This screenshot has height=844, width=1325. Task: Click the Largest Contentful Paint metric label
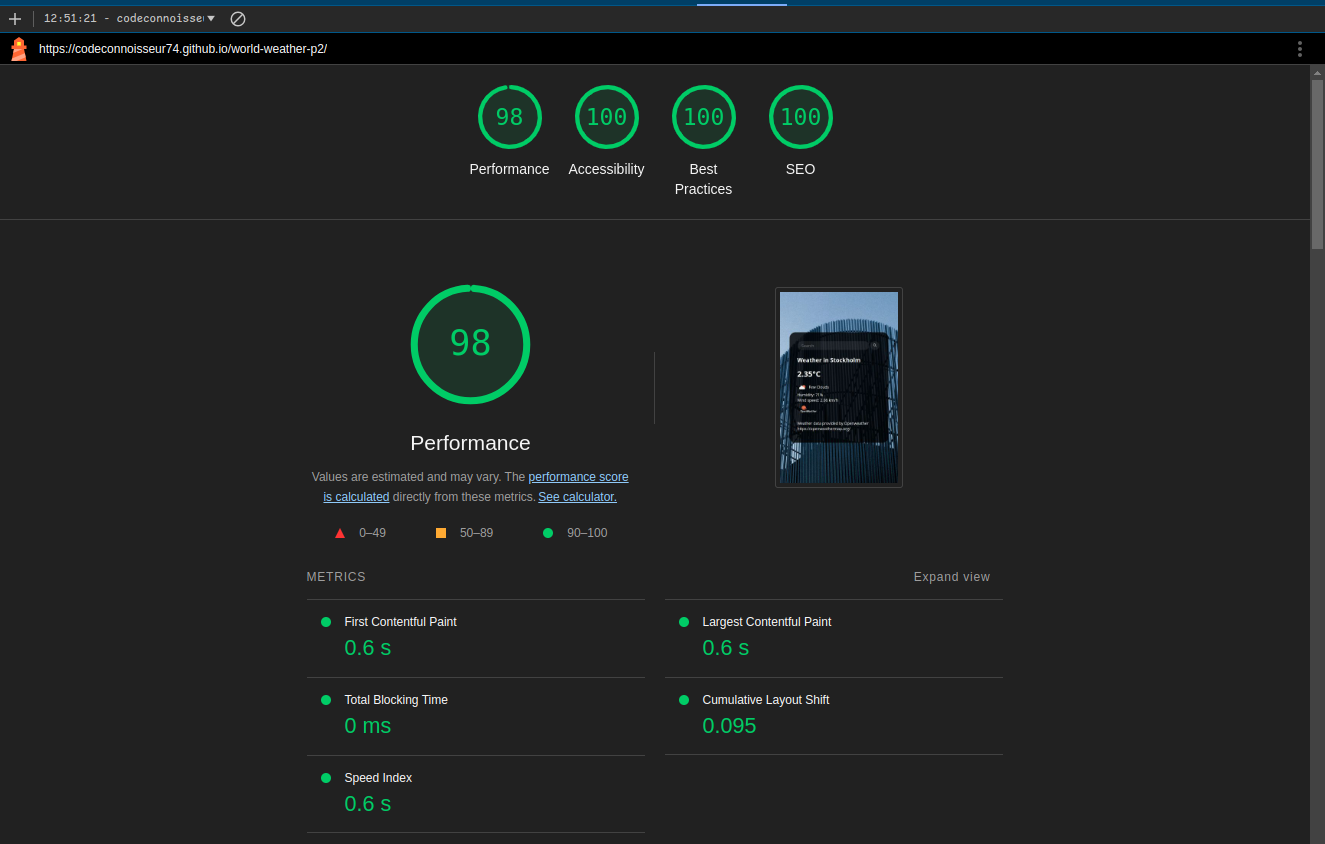767,622
